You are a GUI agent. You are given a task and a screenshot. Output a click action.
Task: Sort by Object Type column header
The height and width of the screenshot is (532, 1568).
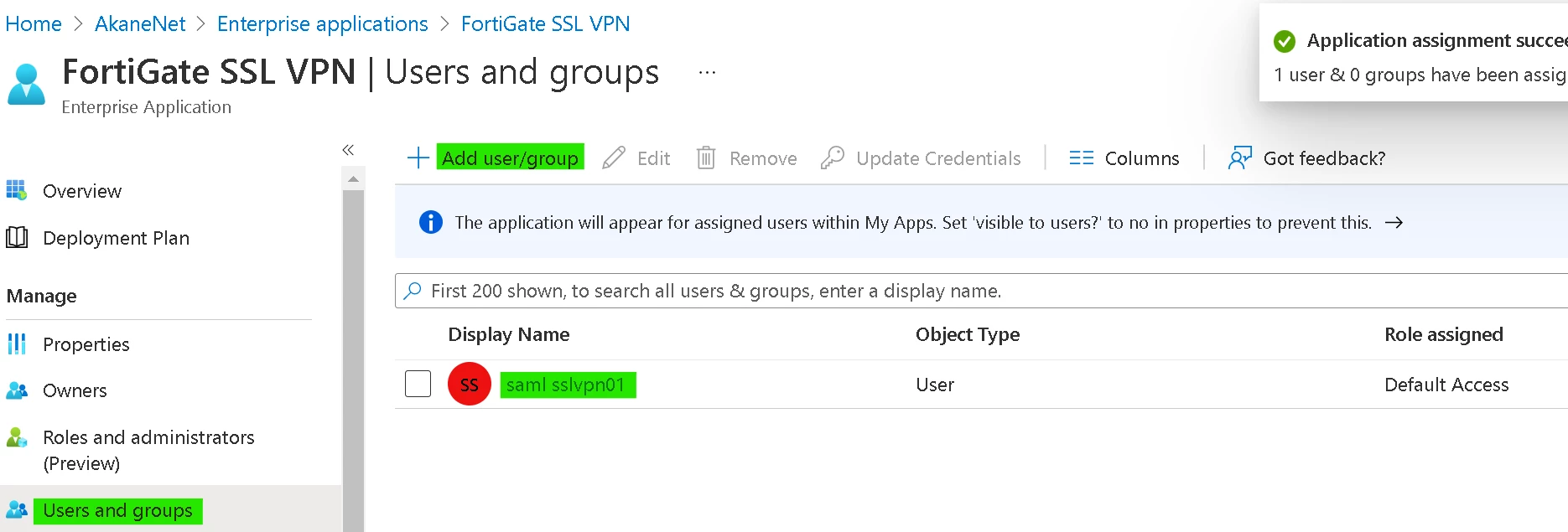(x=968, y=334)
